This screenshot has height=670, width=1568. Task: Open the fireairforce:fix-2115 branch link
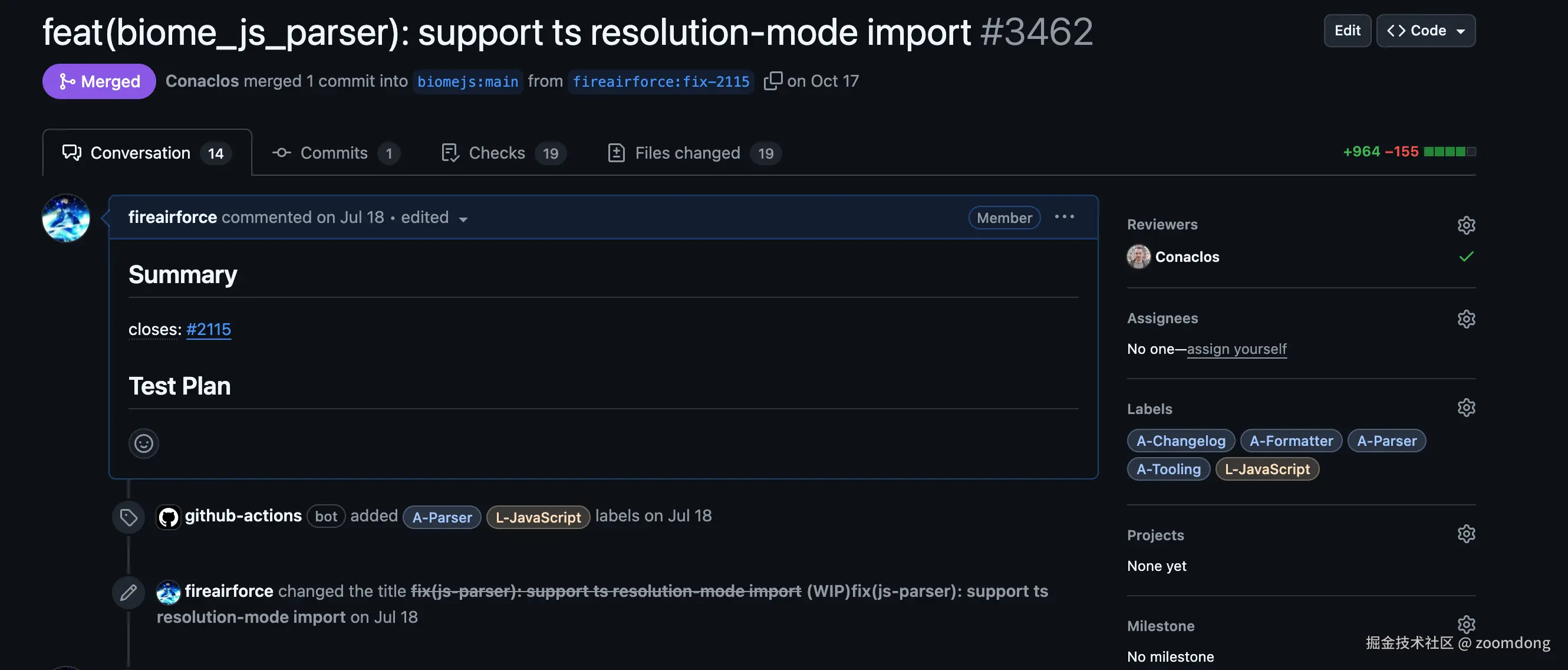click(x=660, y=81)
